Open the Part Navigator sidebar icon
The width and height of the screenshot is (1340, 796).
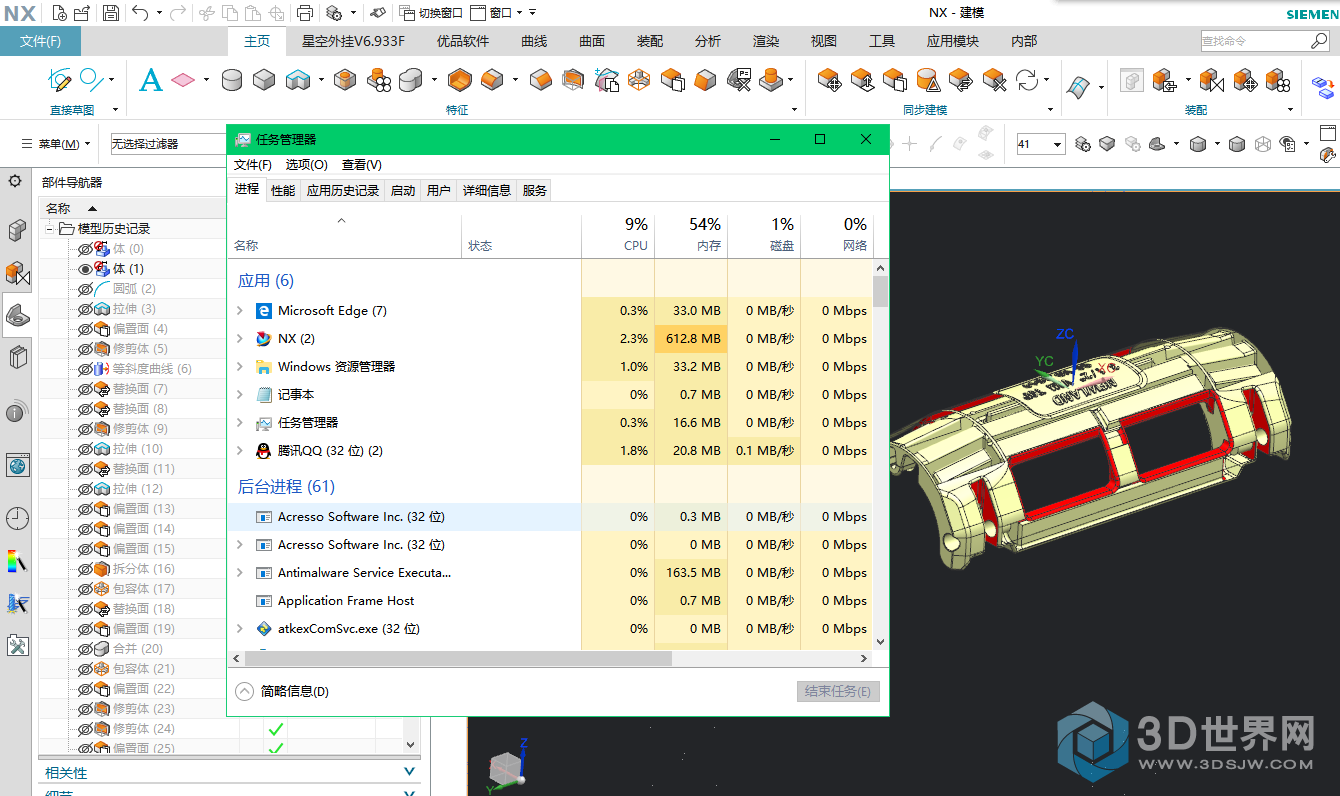[17, 315]
